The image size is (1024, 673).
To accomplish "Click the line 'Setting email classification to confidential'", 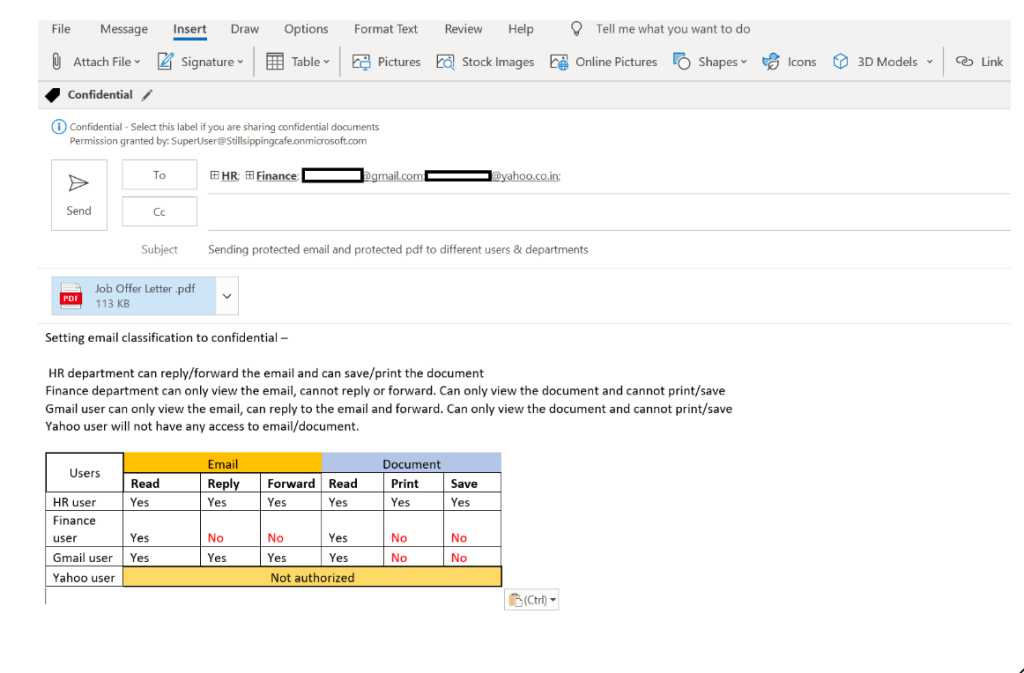I will (x=167, y=337).
